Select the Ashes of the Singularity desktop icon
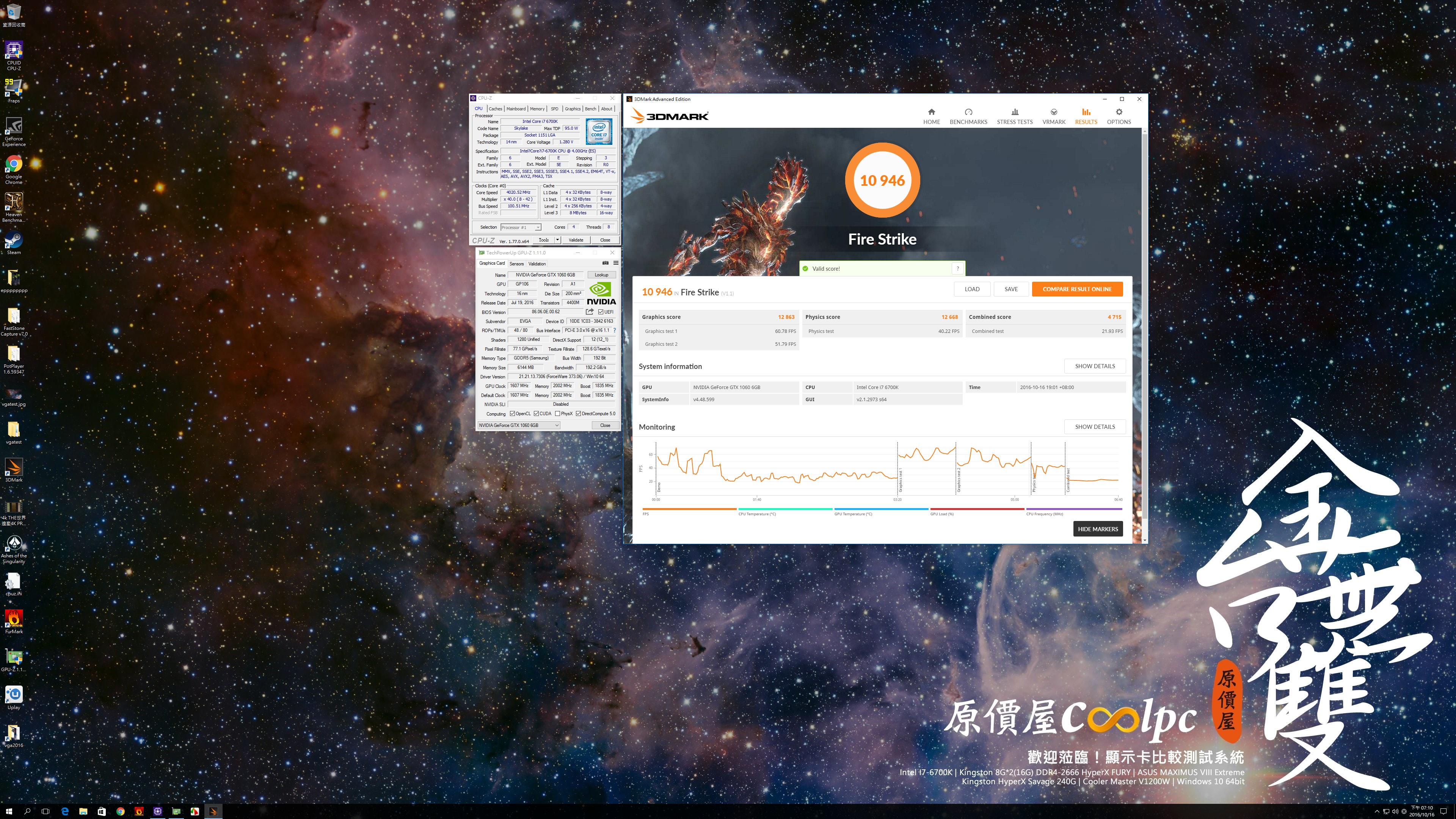Viewport: 1456px width, 819px height. point(14,549)
